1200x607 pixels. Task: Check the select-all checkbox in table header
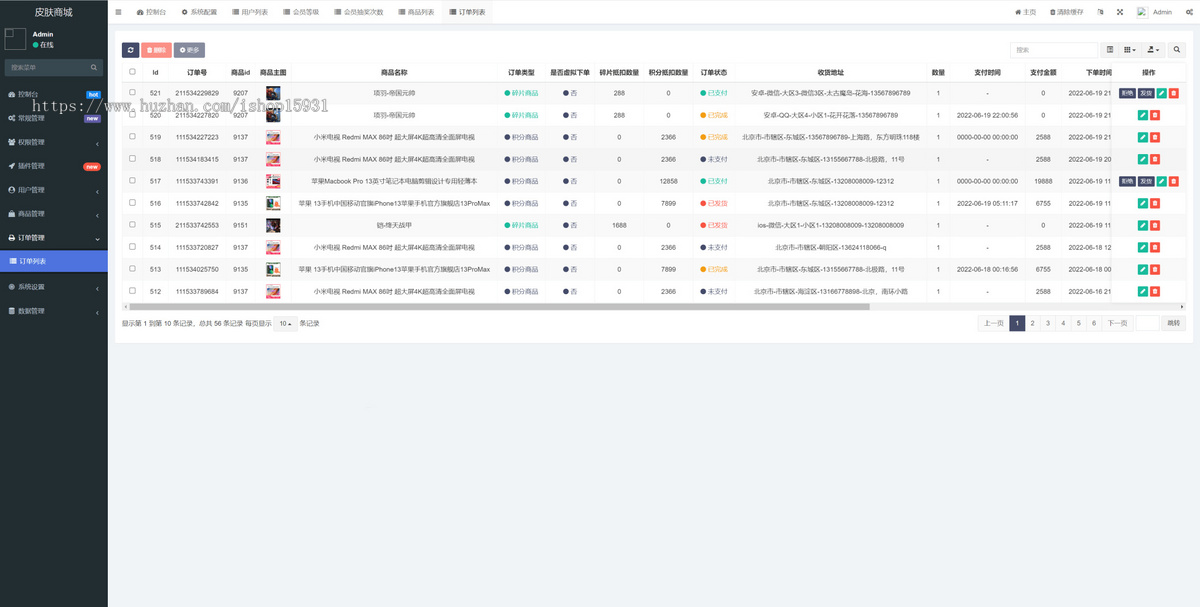[x=132, y=72]
